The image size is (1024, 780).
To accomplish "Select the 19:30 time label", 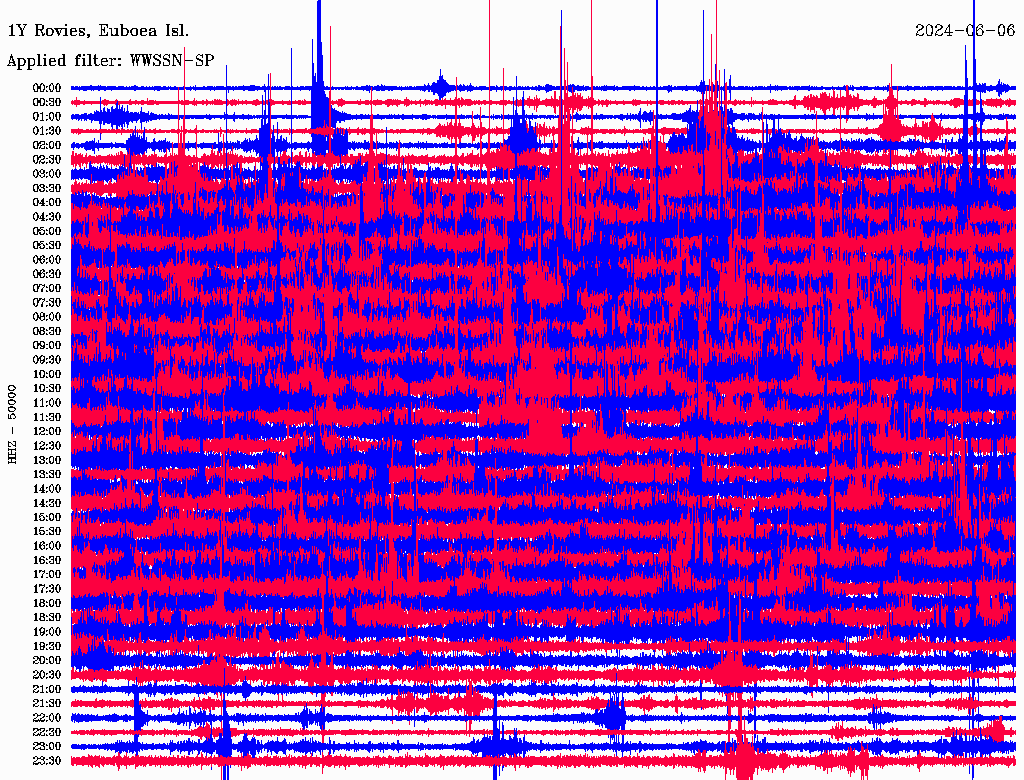I will click(x=47, y=646).
